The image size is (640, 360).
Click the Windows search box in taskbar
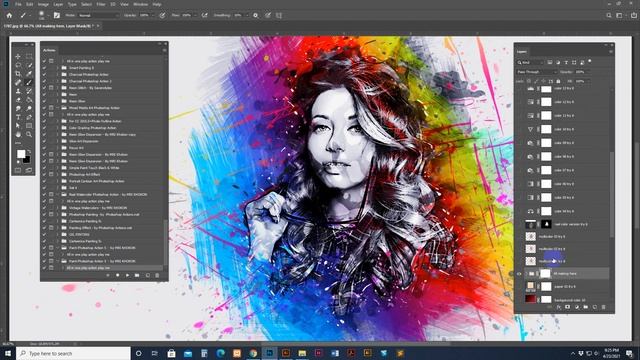click(73, 353)
